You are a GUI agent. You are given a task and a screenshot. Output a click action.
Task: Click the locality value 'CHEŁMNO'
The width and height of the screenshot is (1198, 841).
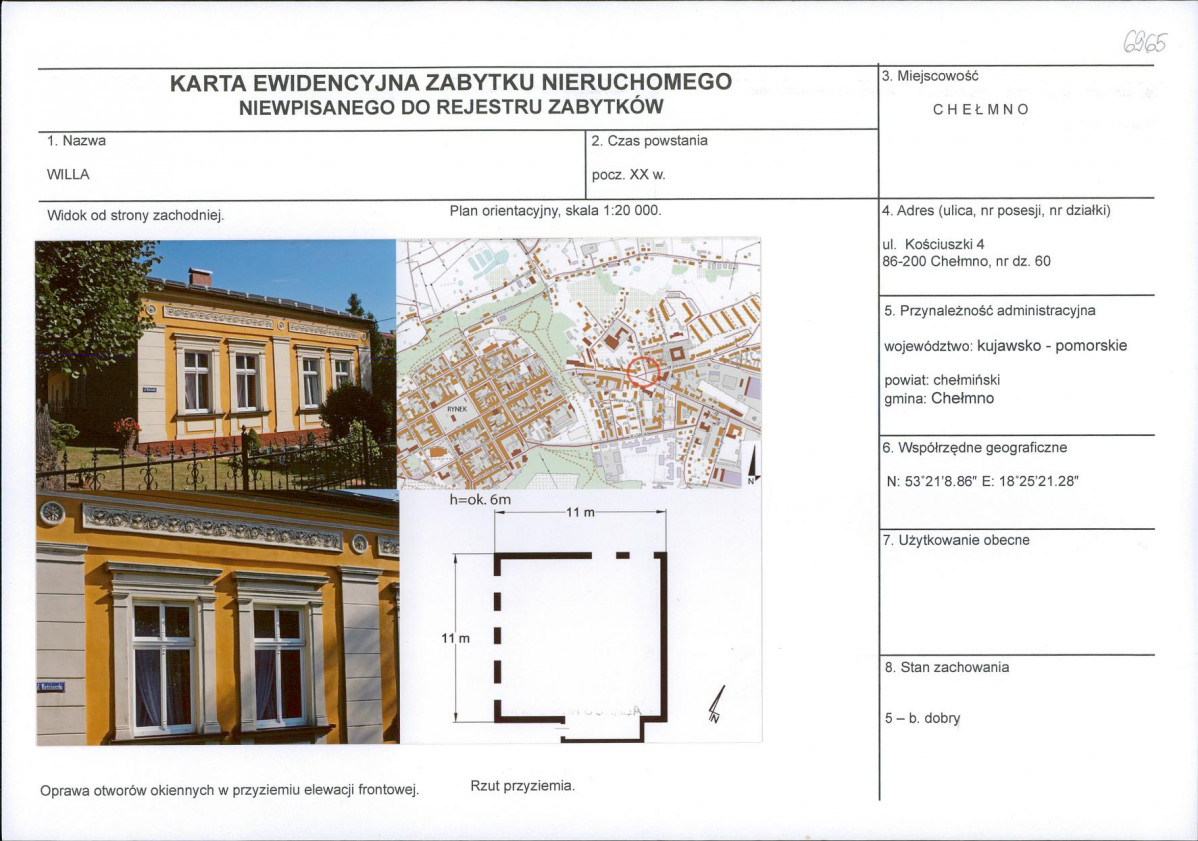[981, 109]
